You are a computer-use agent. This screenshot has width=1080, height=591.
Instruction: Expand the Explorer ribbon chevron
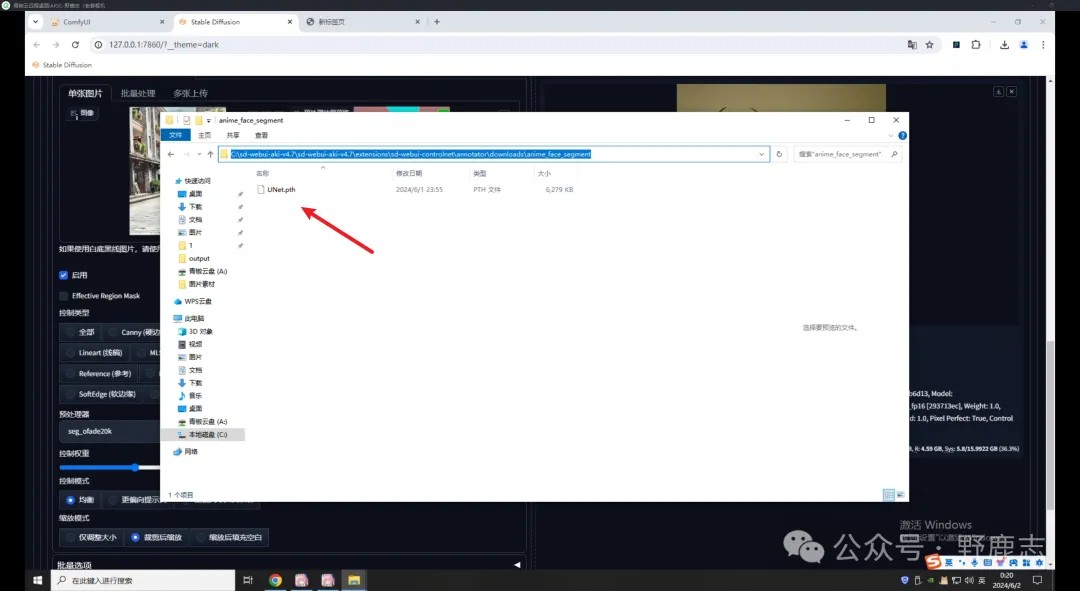pos(891,136)
